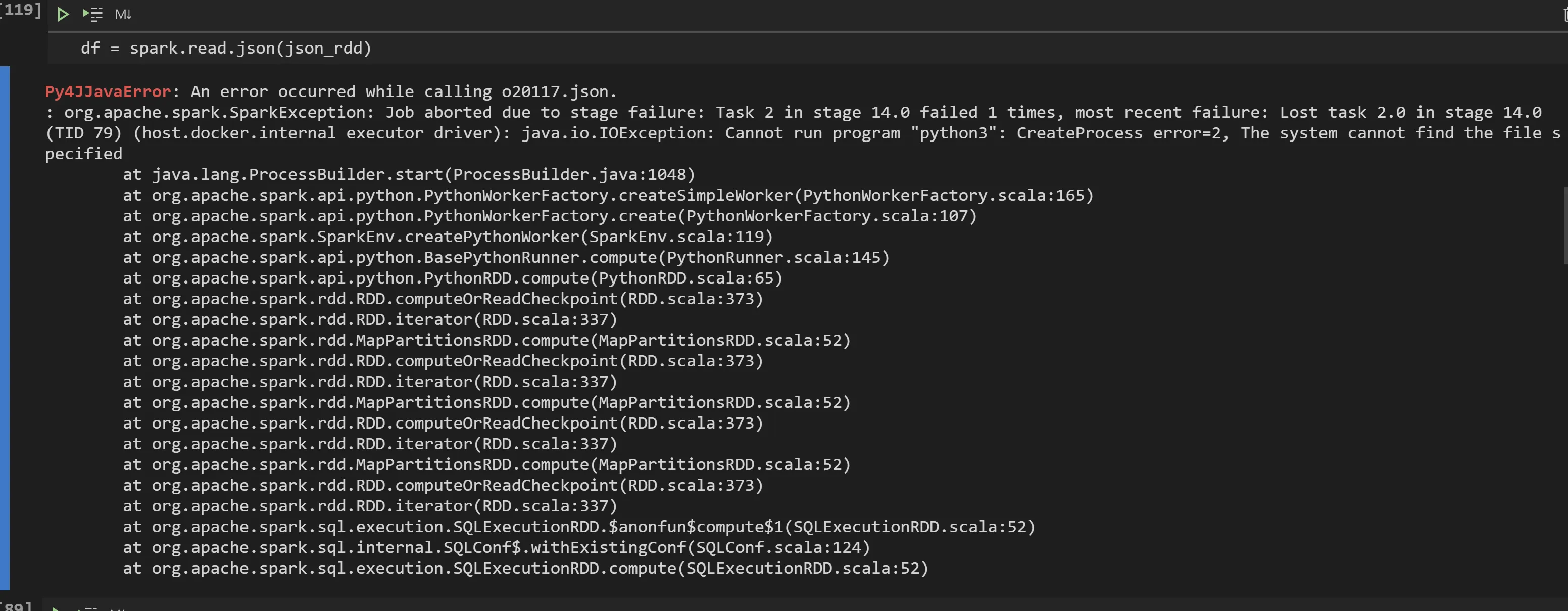Click the createSimpleWorker stack trace line
This screenshot has width=1568, height=611.
tap(608, 196)
